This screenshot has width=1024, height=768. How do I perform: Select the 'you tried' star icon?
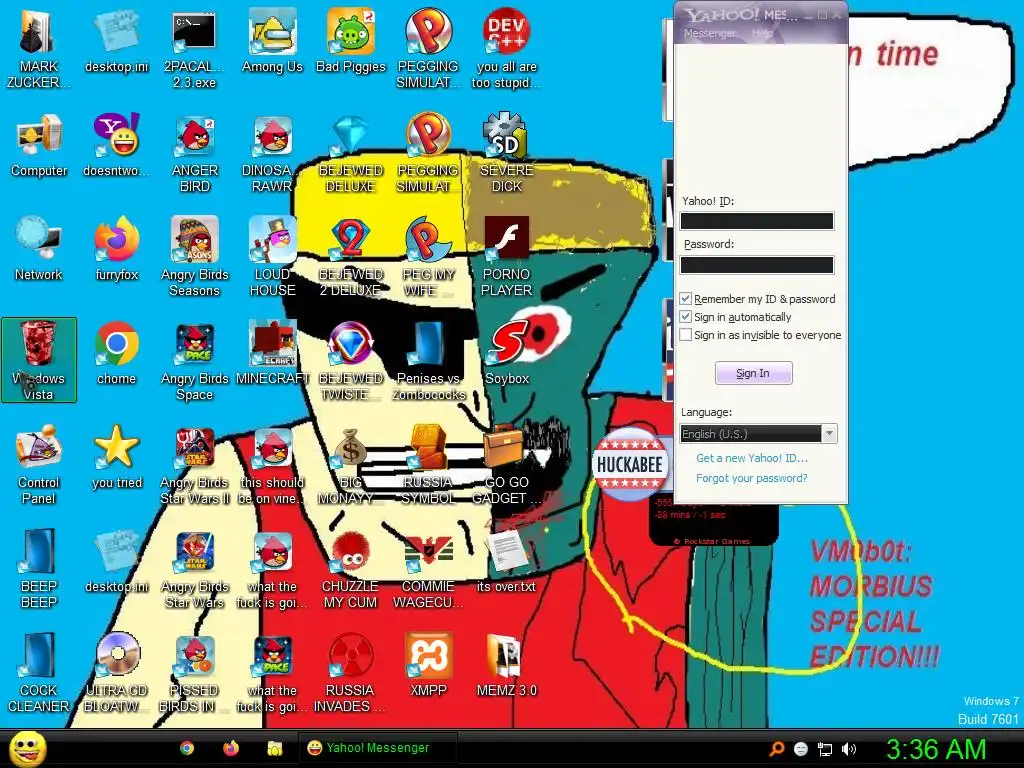pyautogui.click(x=116, y=456)
